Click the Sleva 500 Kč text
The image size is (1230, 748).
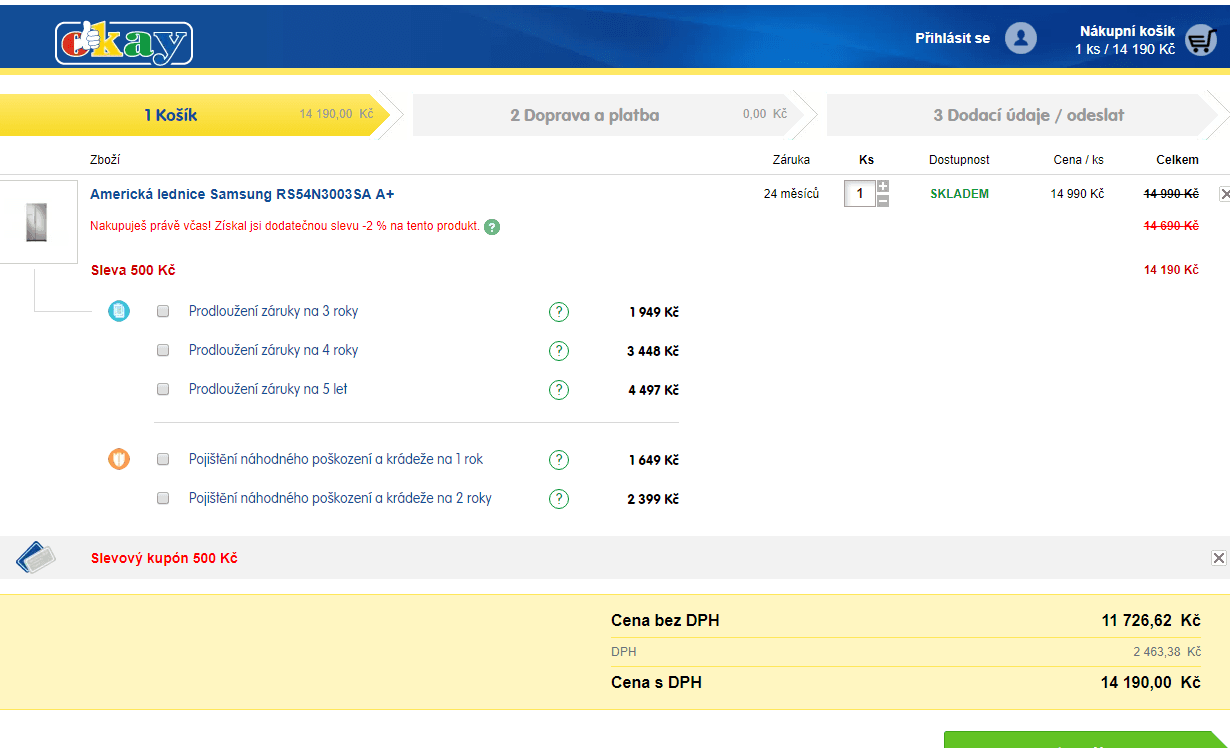coord(133,270)
